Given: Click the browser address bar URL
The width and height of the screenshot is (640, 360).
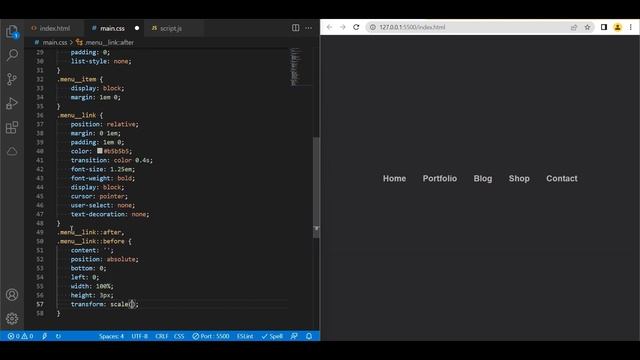Looking at the screenshot, I should click(x=412, y=27).
